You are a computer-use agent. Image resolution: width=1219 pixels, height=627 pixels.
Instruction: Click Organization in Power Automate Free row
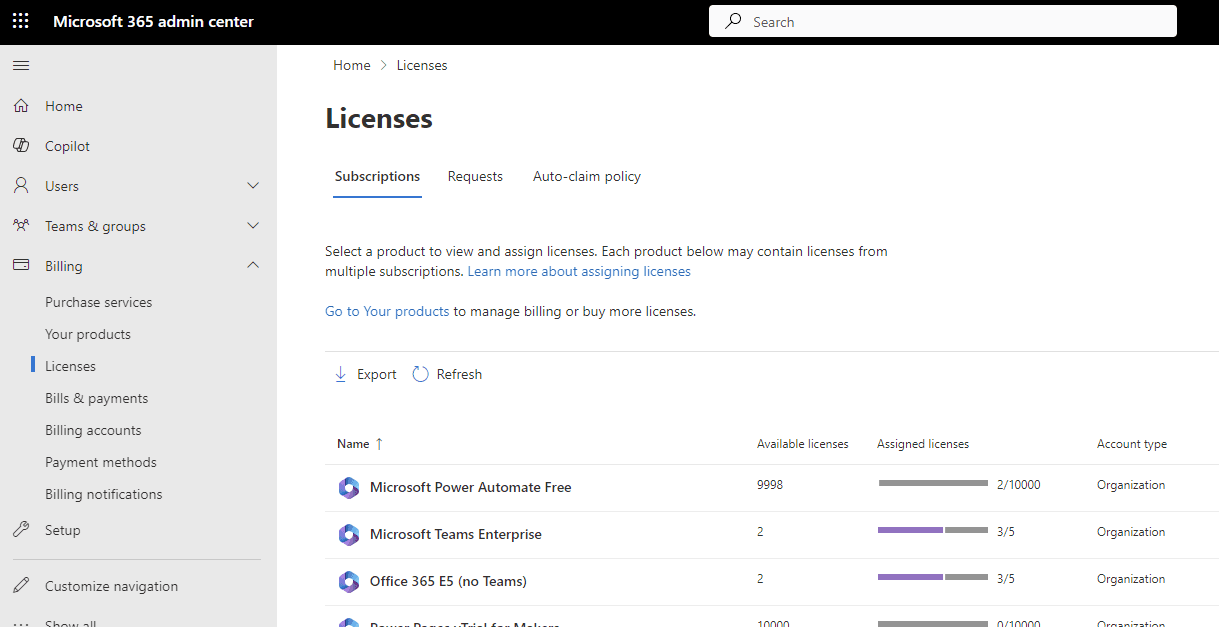[x=1131, y=485]
